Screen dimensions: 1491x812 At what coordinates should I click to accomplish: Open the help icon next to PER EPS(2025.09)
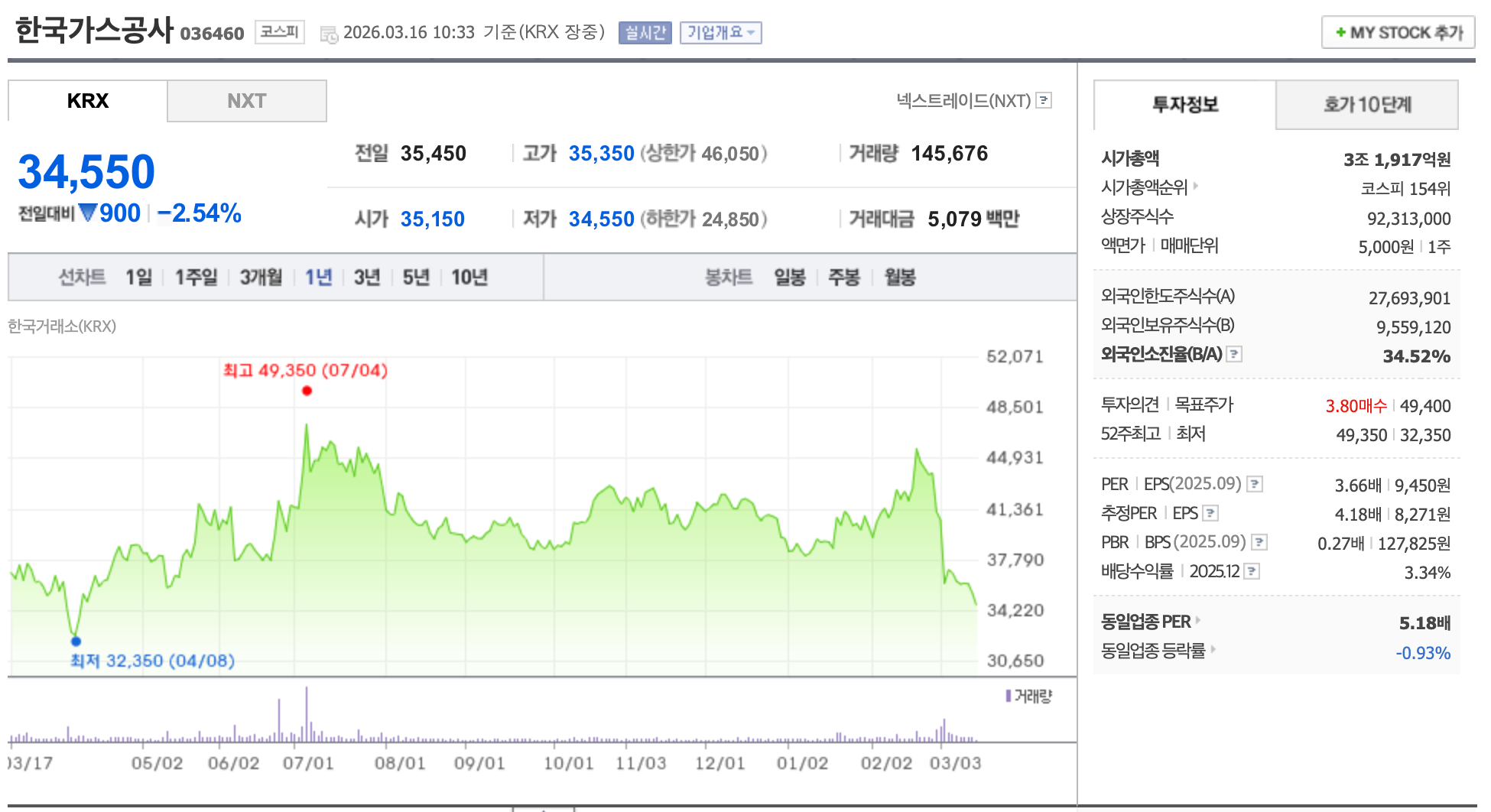point(1255,484)
